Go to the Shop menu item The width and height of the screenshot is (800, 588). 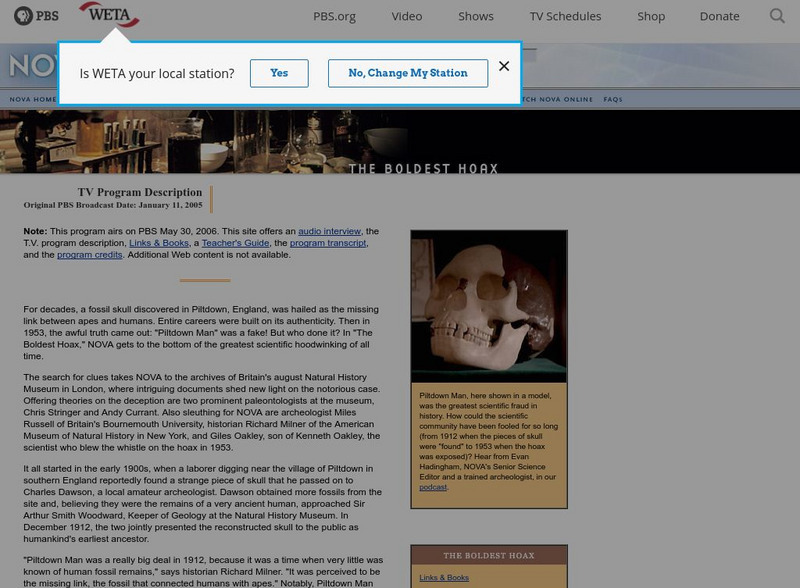651,16
